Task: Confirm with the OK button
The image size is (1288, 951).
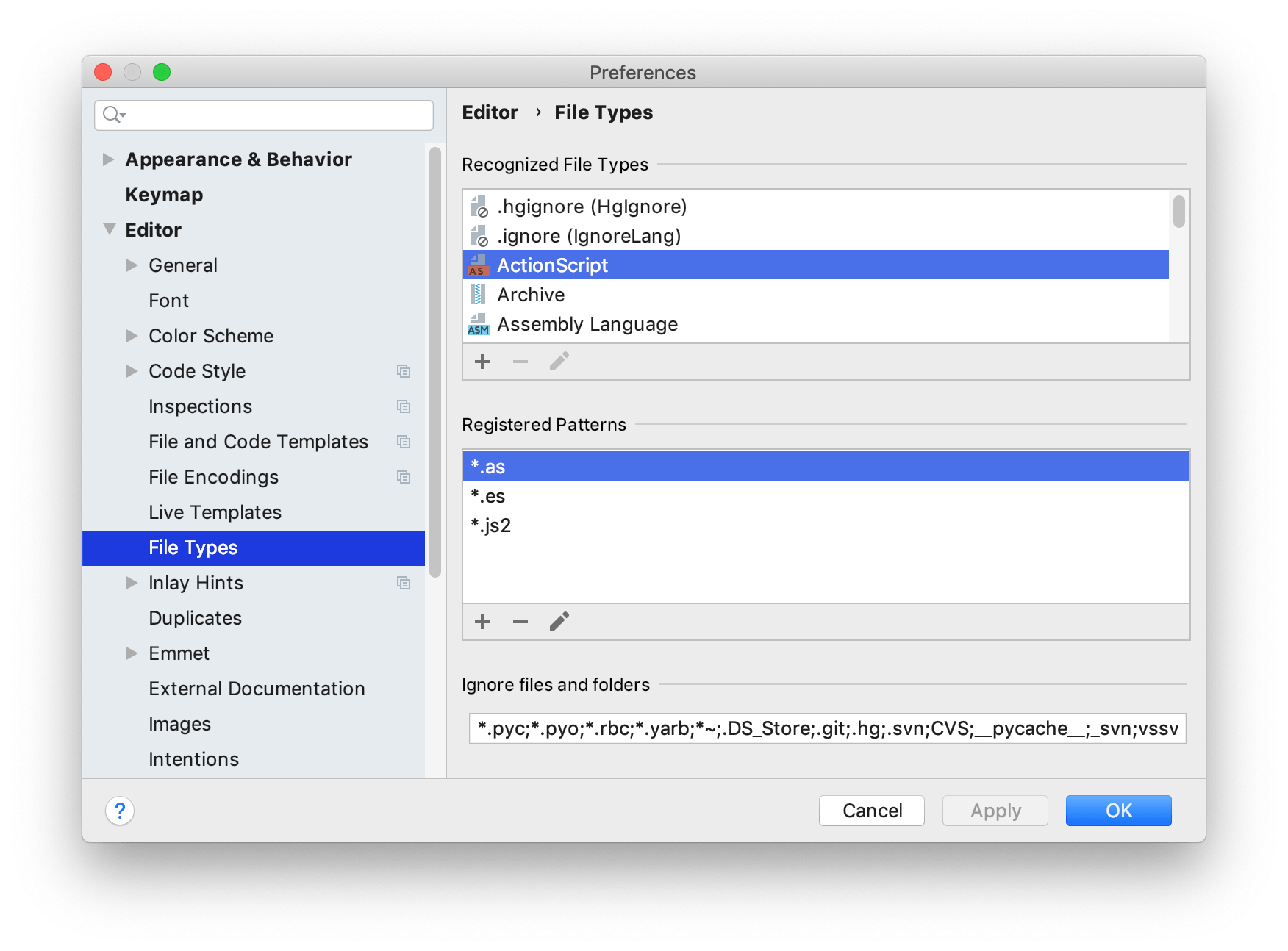Action: pos(1119,811)
